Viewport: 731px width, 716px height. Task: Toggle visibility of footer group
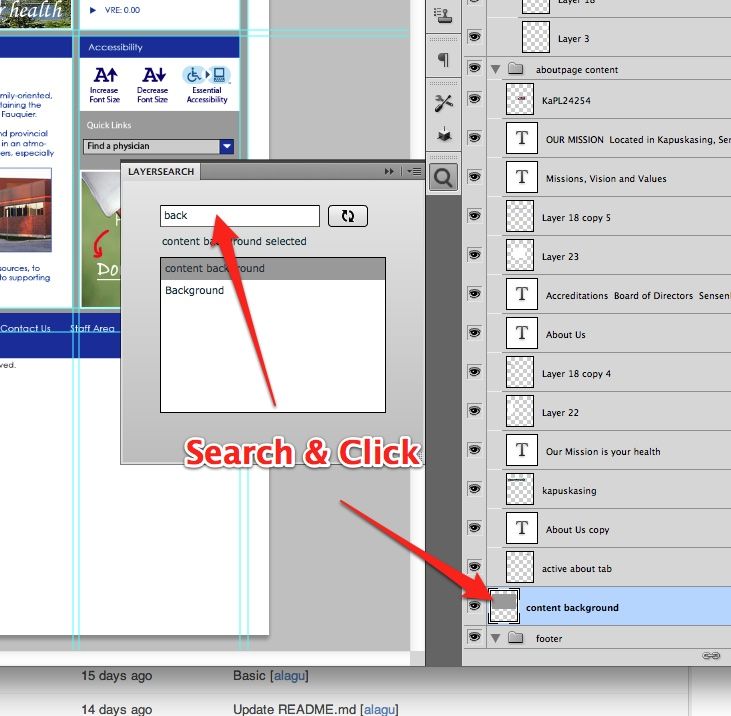[x=474, y=637]
